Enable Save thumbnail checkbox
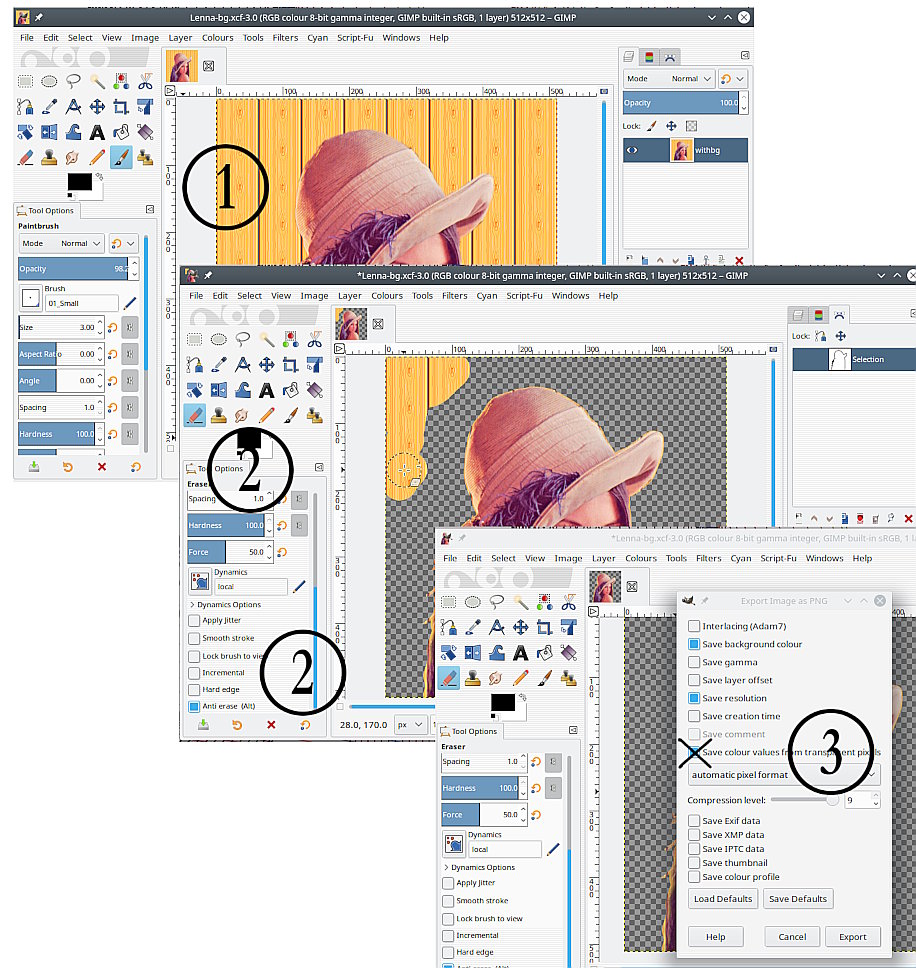The height and width of the screenshot is (968, 916). point(694,862)
